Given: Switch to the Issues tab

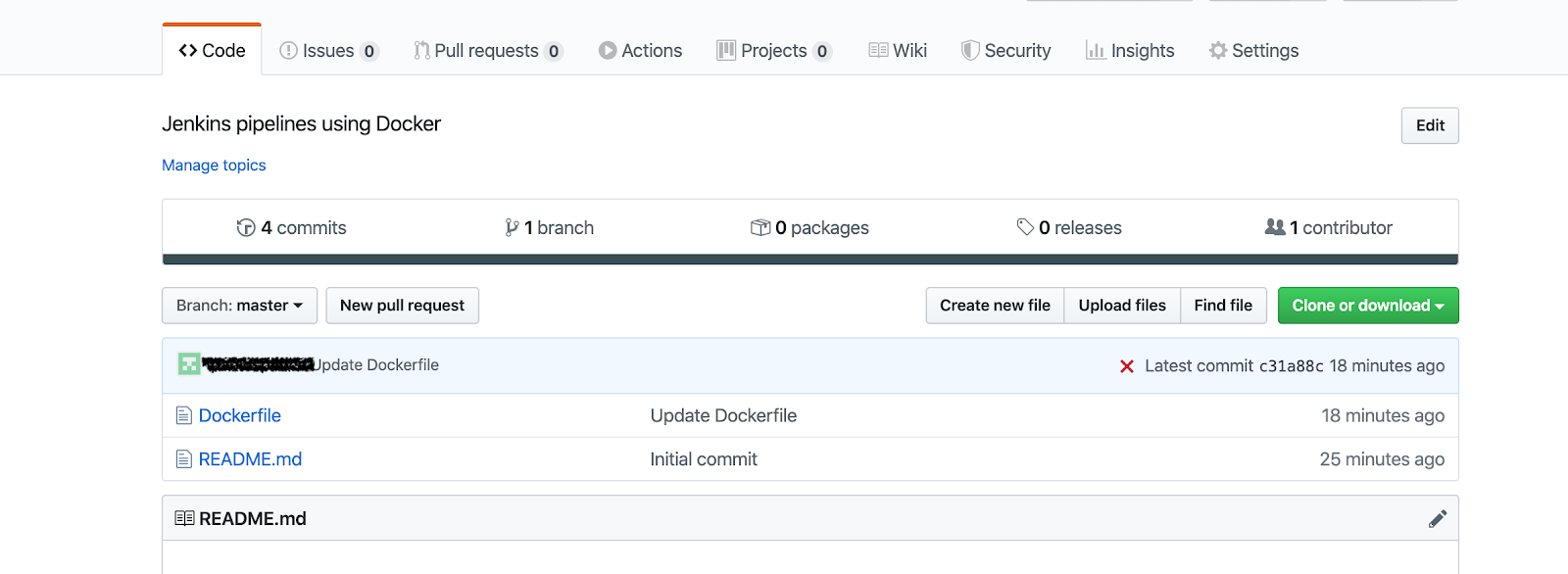Looking at the screenshot, I should click(x=327, y=51).
